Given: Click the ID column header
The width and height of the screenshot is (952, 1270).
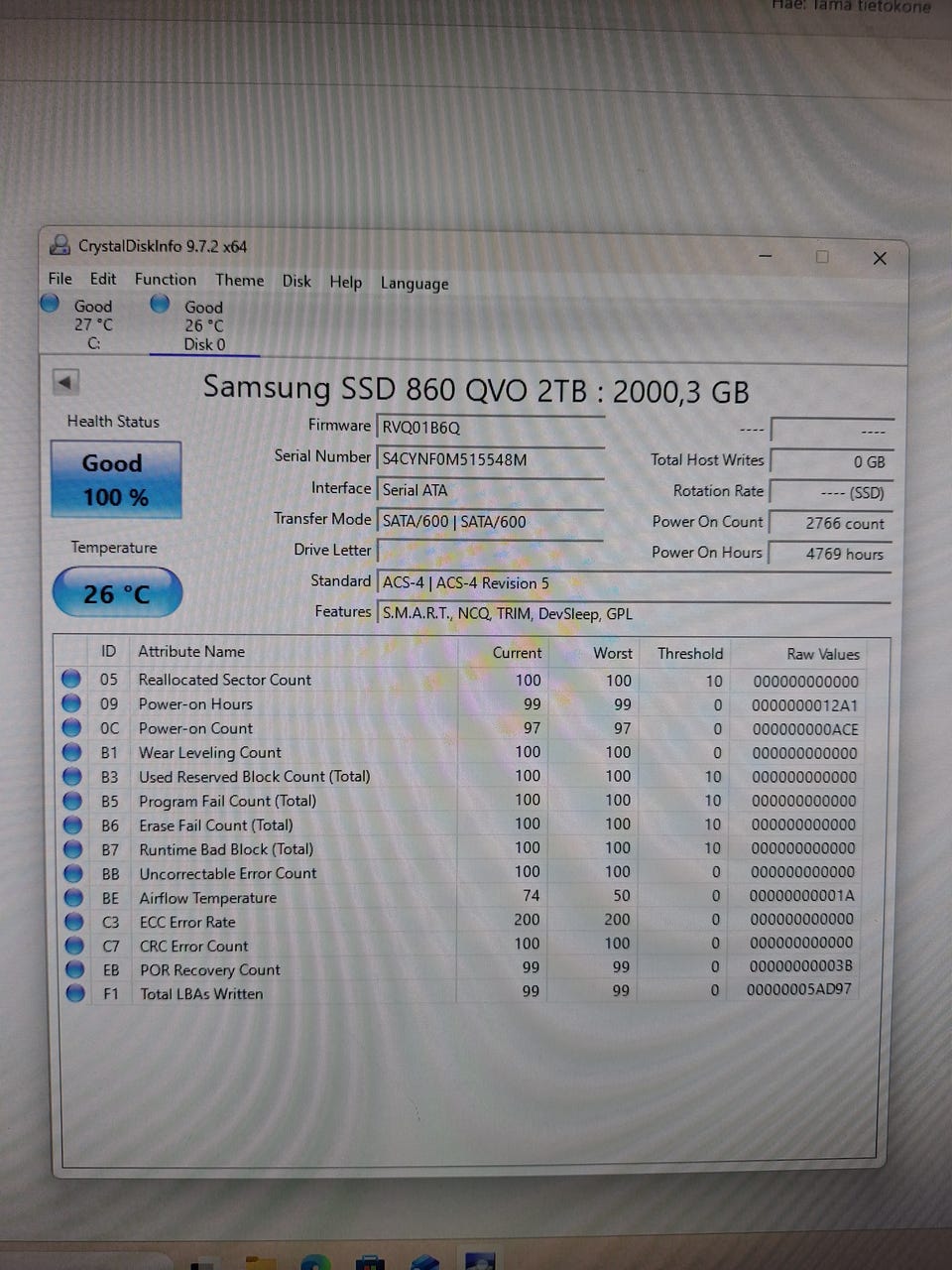Looking at the screenshot, I should [108, 651].
